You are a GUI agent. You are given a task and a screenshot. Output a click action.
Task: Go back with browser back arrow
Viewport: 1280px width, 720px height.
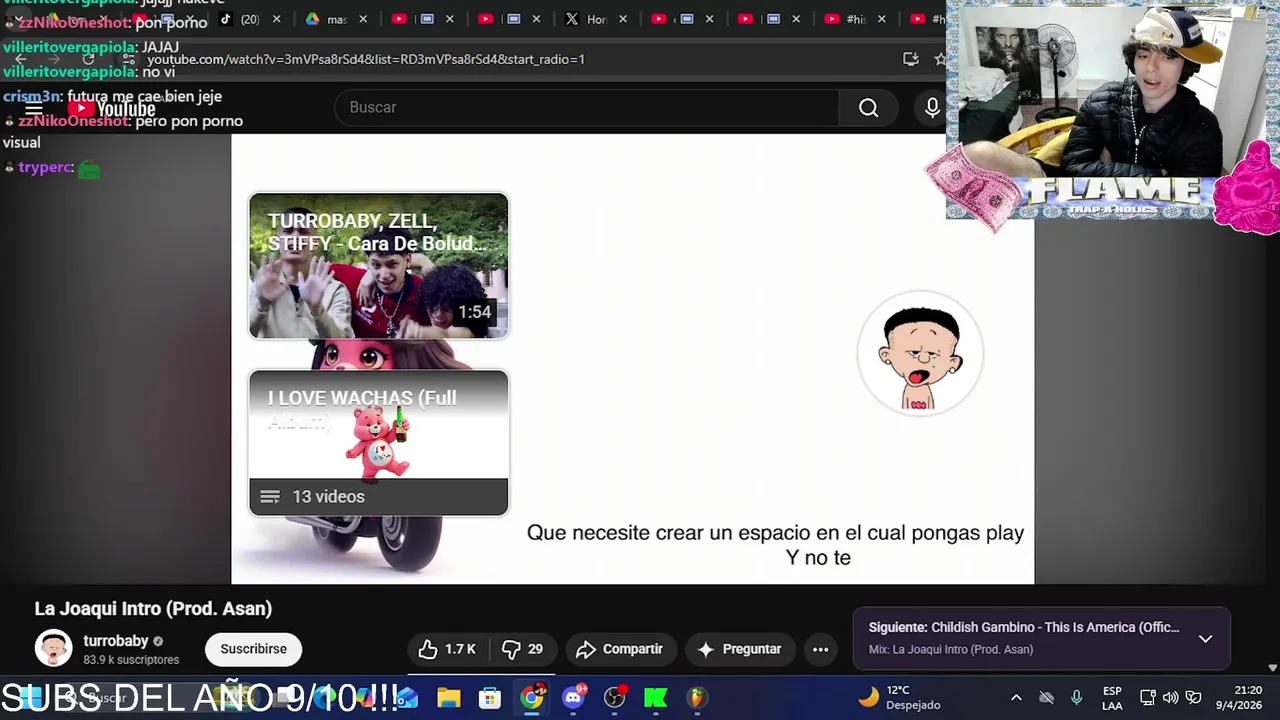[x=20, y=59]
